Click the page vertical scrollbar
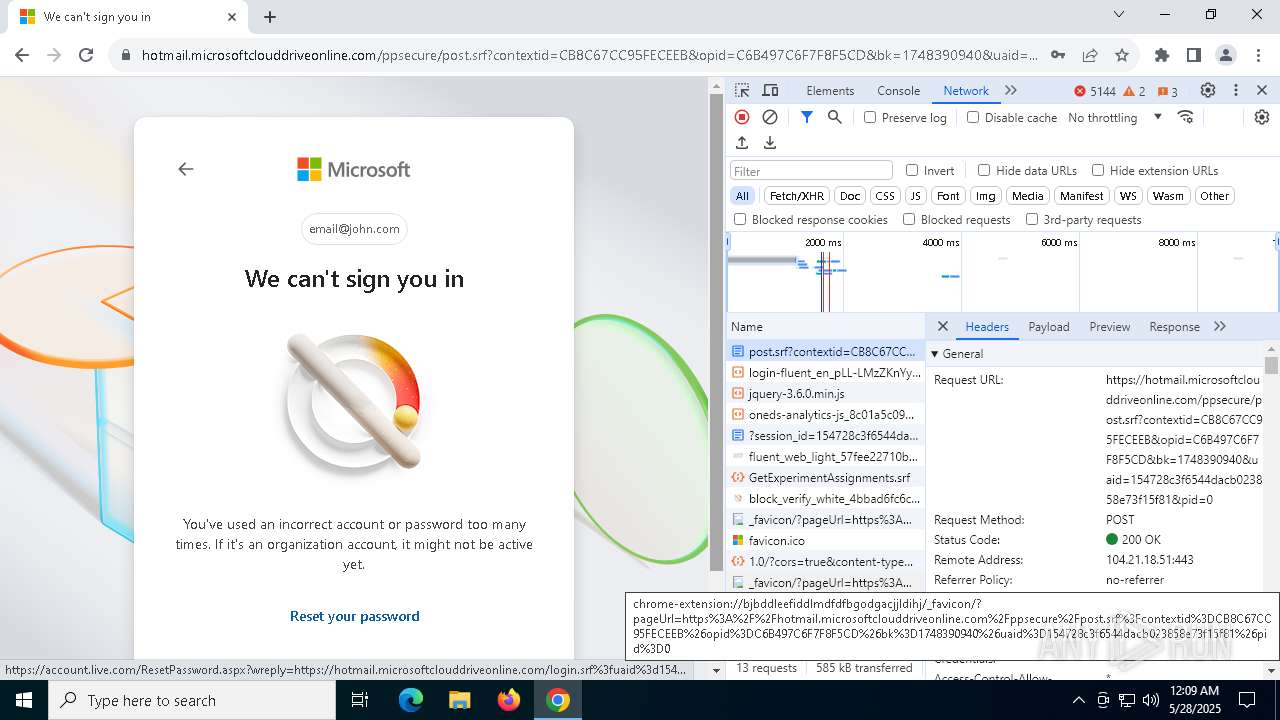The width and height of the screenshot is (1280, 720). pos(716,330)
